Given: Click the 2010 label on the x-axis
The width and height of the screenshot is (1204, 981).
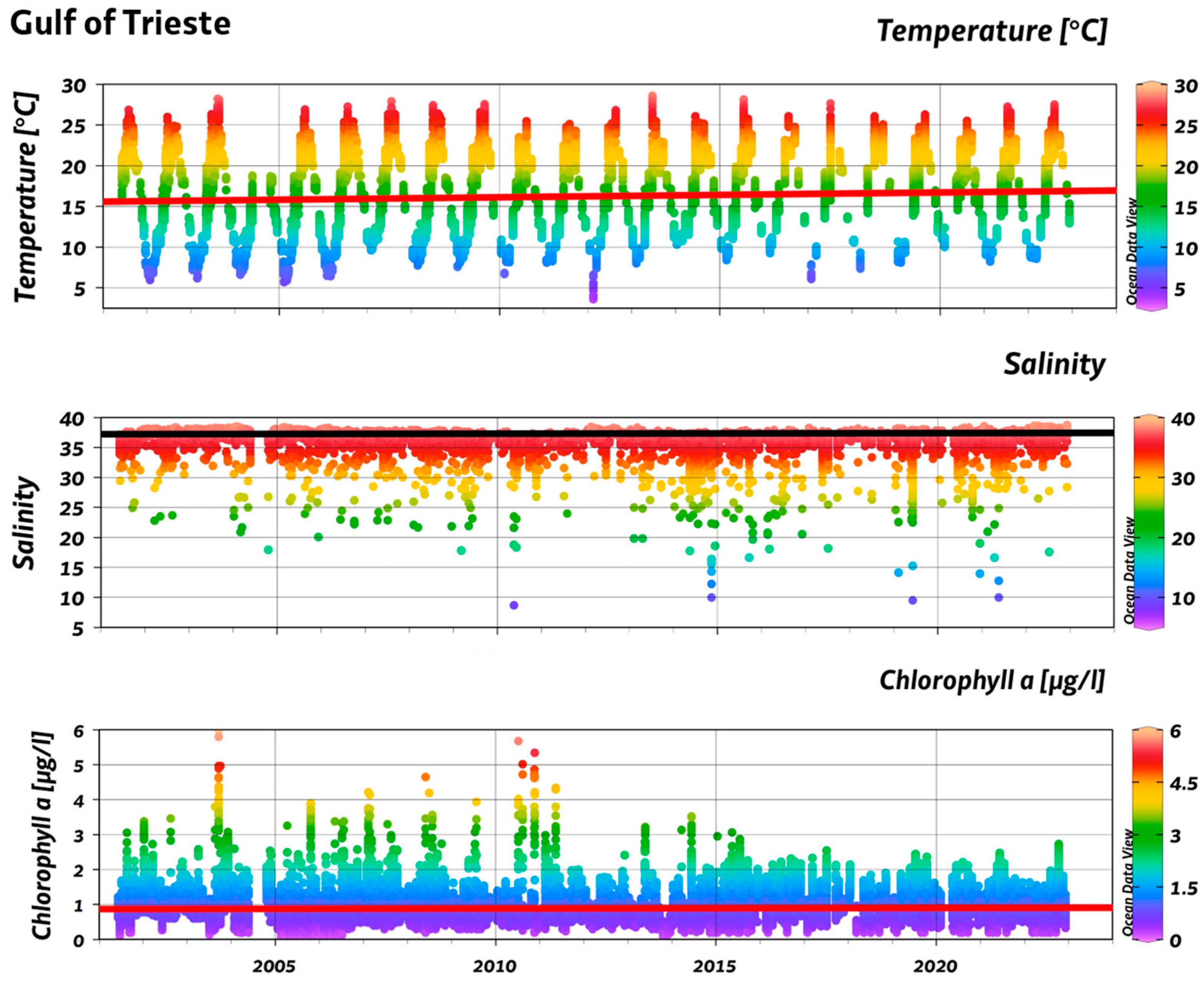Looking at the screenshot, I should (494, 966).
